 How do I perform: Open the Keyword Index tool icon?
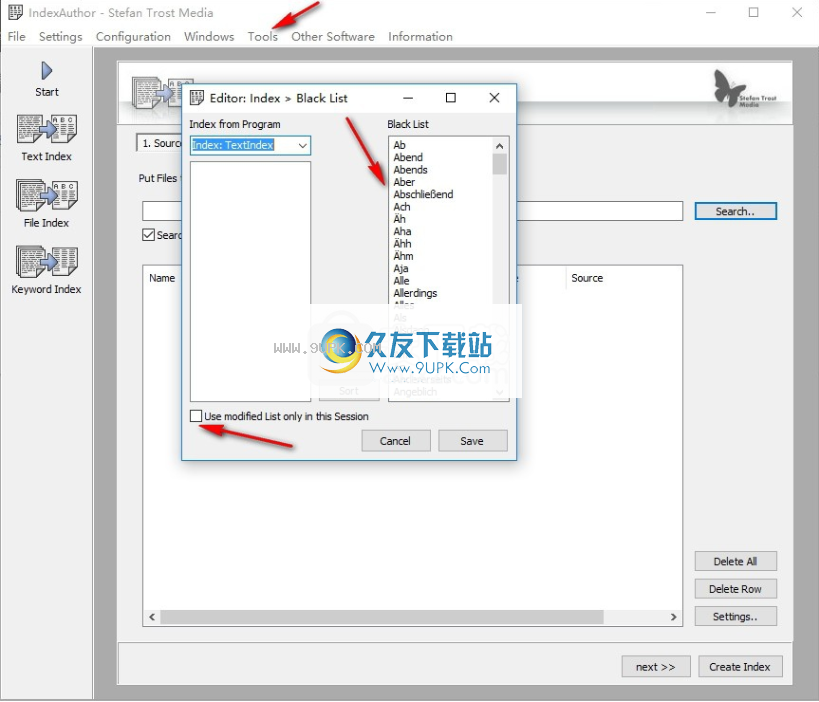(46, 261)
